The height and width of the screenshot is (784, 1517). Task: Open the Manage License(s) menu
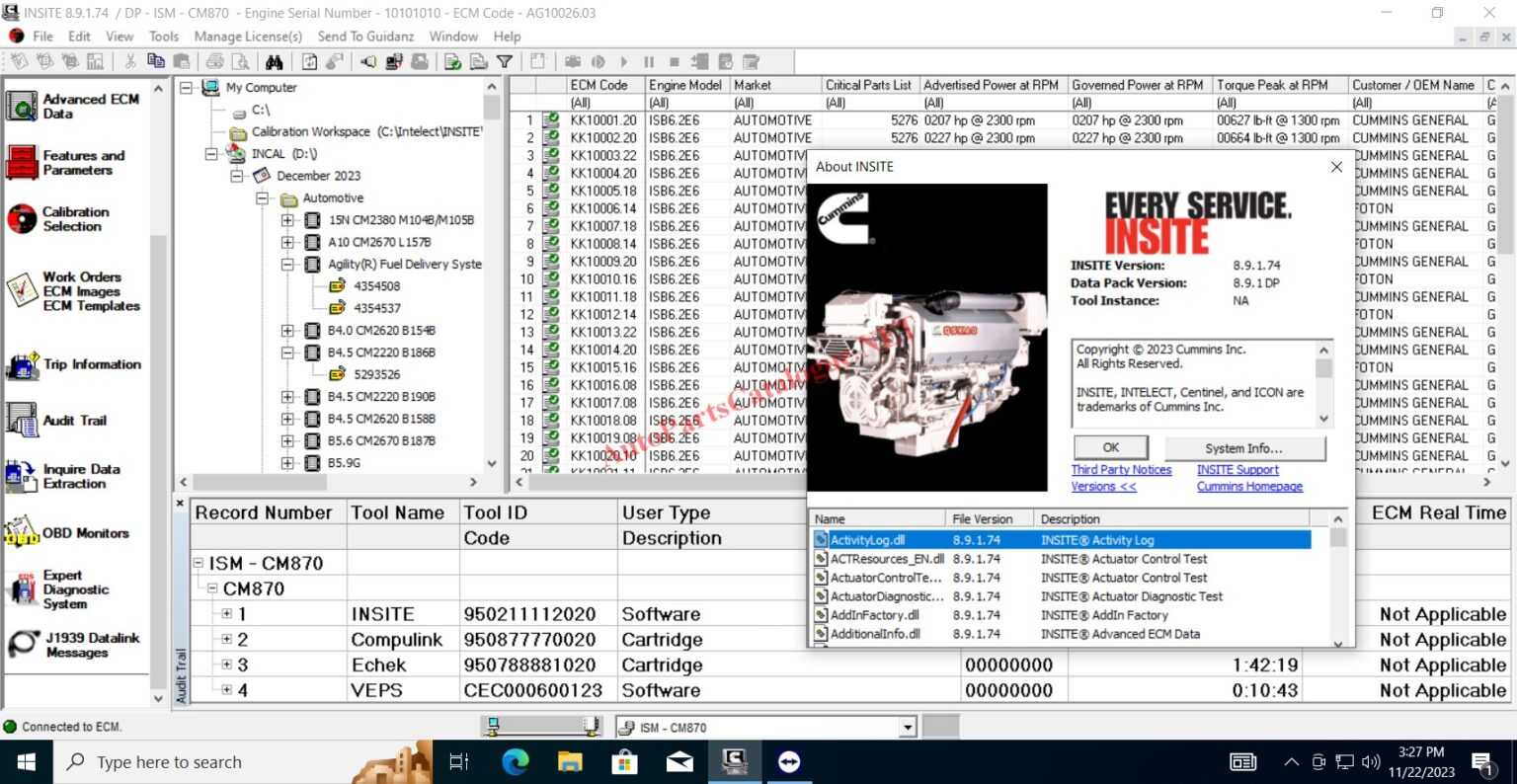click(248, 36)
